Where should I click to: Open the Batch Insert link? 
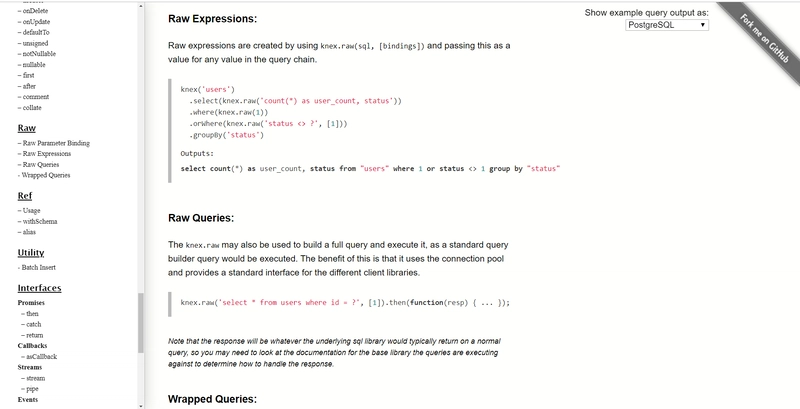(x=39, y=267)
